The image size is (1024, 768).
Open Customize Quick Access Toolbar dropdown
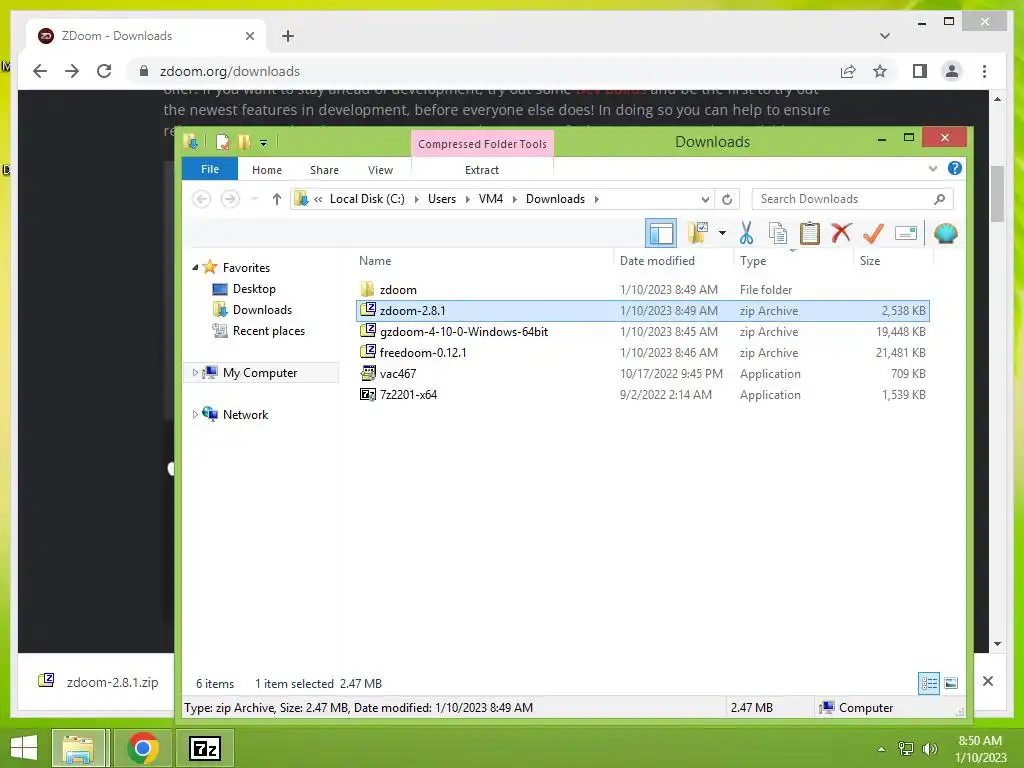(x=263, y=142)
